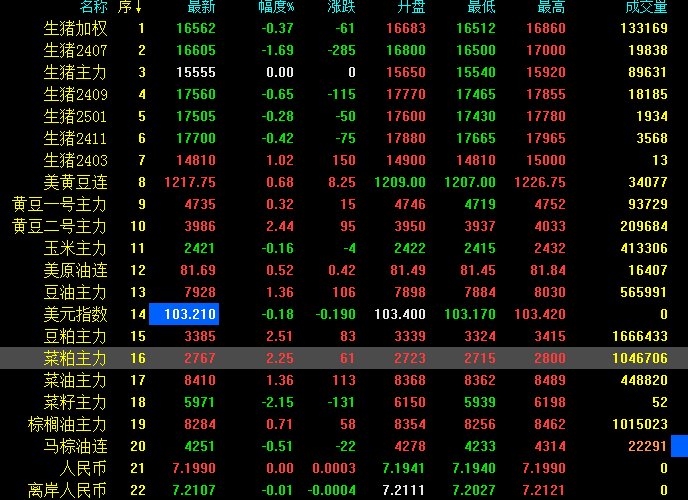Click the volume value 22291

click(648, 446)
